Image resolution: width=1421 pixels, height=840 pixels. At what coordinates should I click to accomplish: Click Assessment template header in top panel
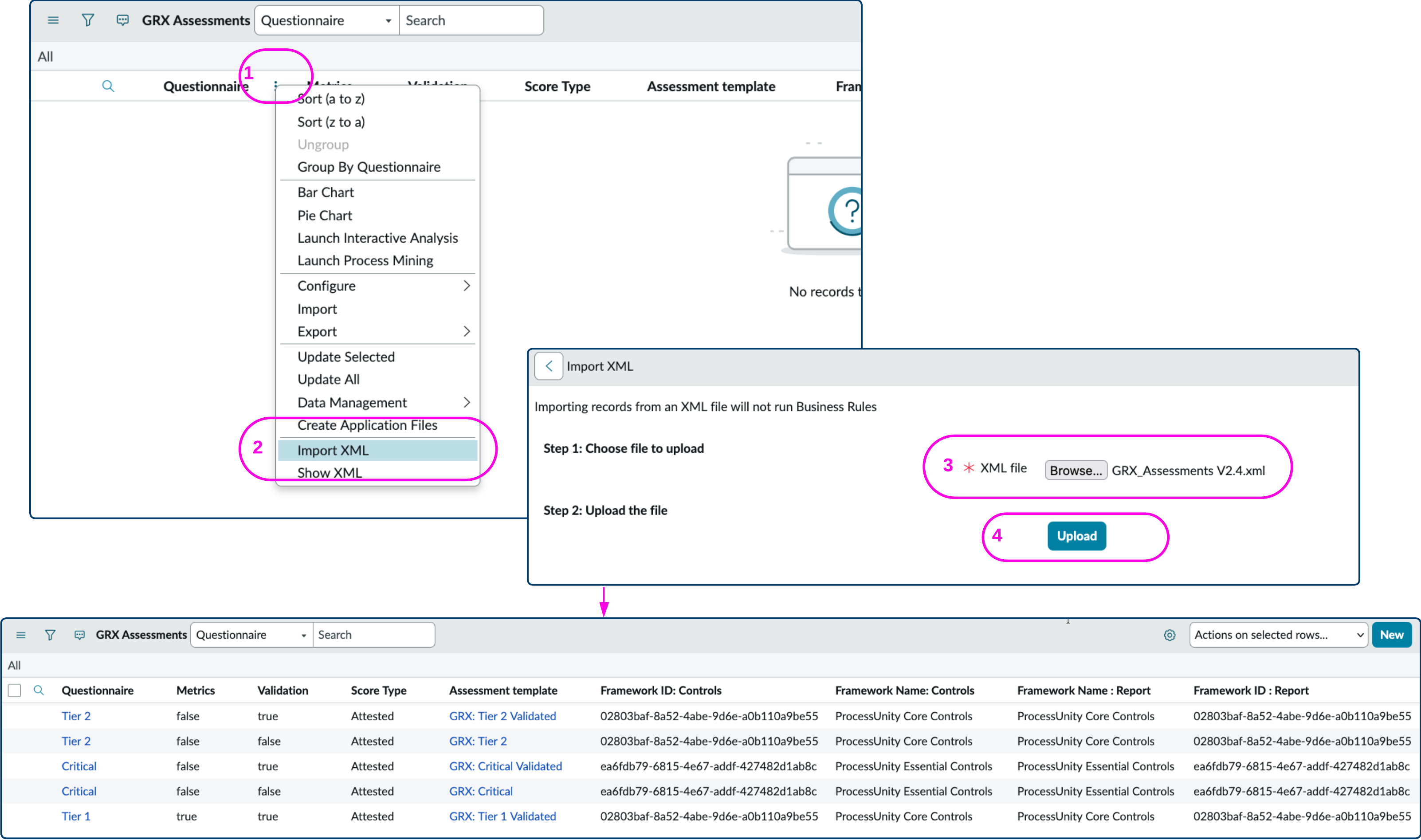pos(711,86)
